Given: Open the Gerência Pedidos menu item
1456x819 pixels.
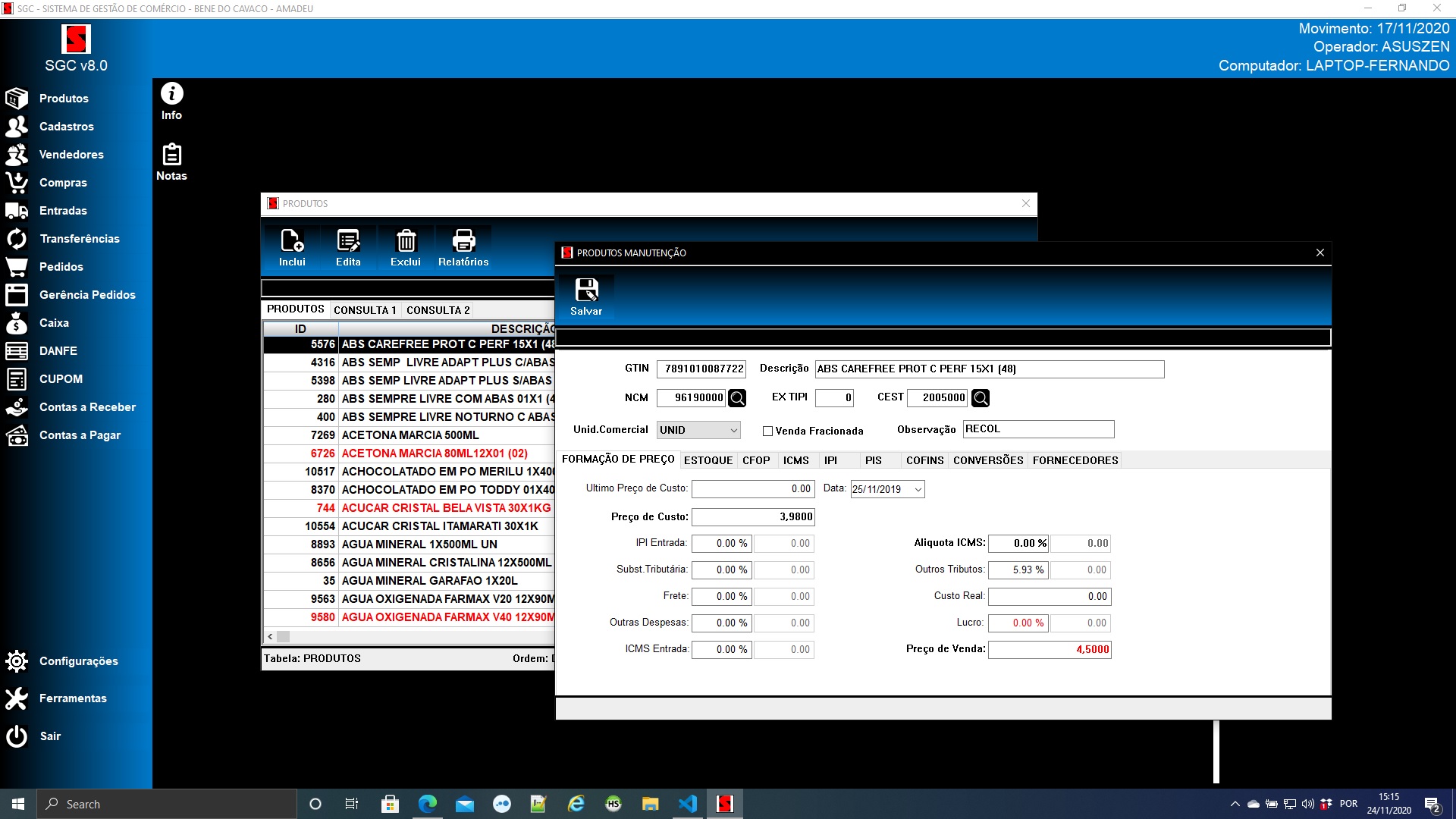Looking at the screenshot, I should coord(87,295).
